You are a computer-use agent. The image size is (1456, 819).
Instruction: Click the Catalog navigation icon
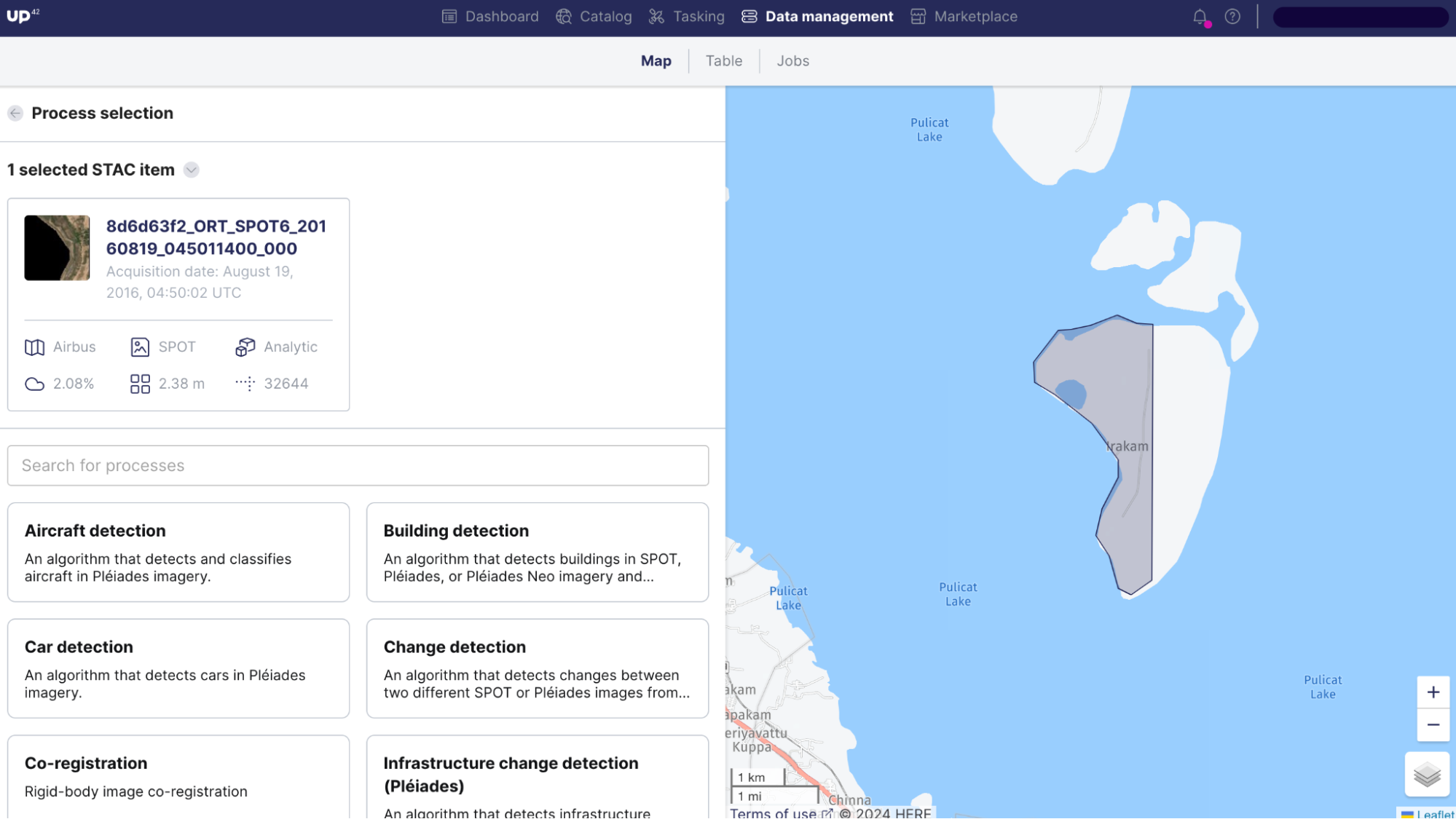(x=563, y=16)
